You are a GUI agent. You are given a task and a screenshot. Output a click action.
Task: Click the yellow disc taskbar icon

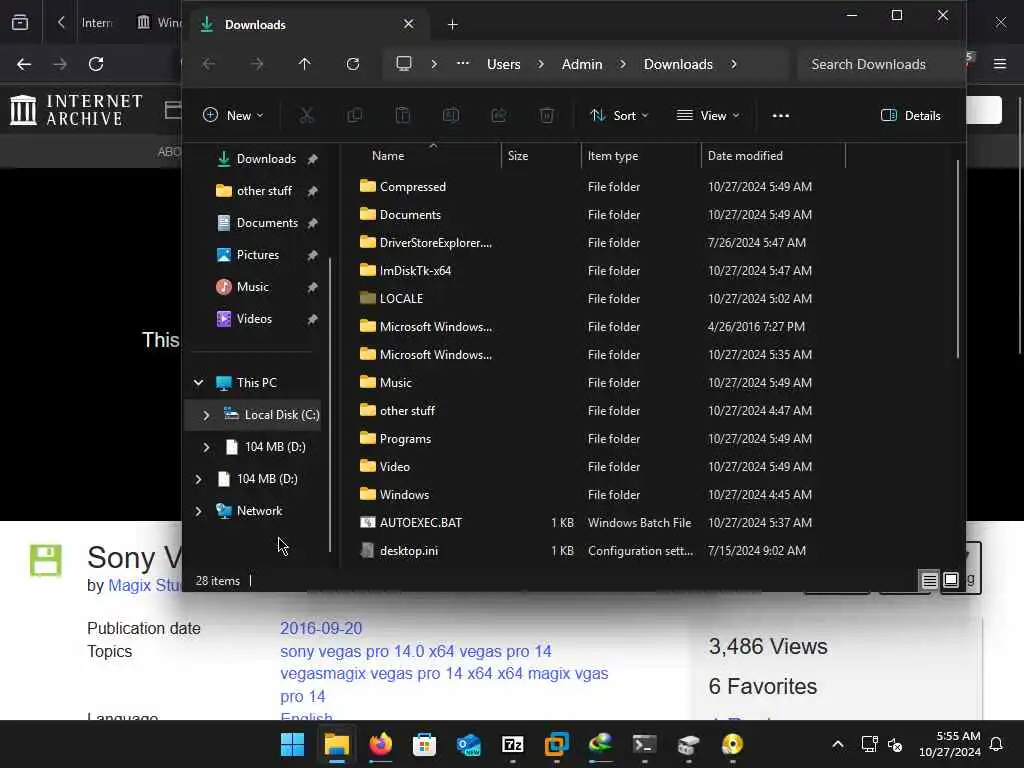click(732, 744)
